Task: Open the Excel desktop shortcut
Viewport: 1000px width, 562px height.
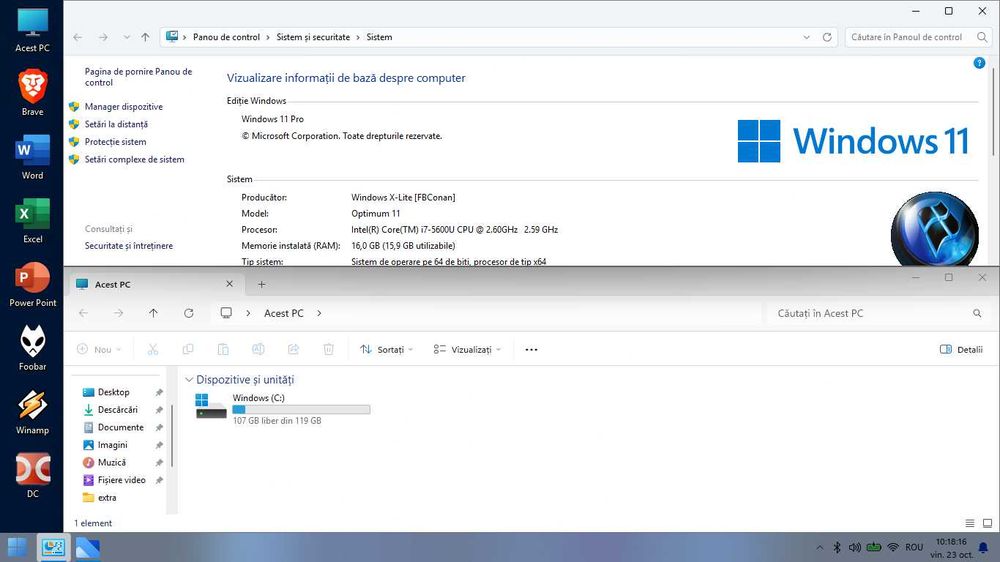Action: (33, 221)
